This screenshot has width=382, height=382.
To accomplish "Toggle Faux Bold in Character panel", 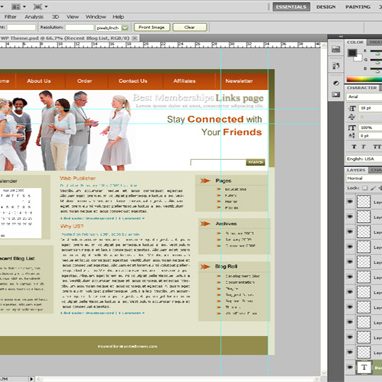I will pos(354,147).
